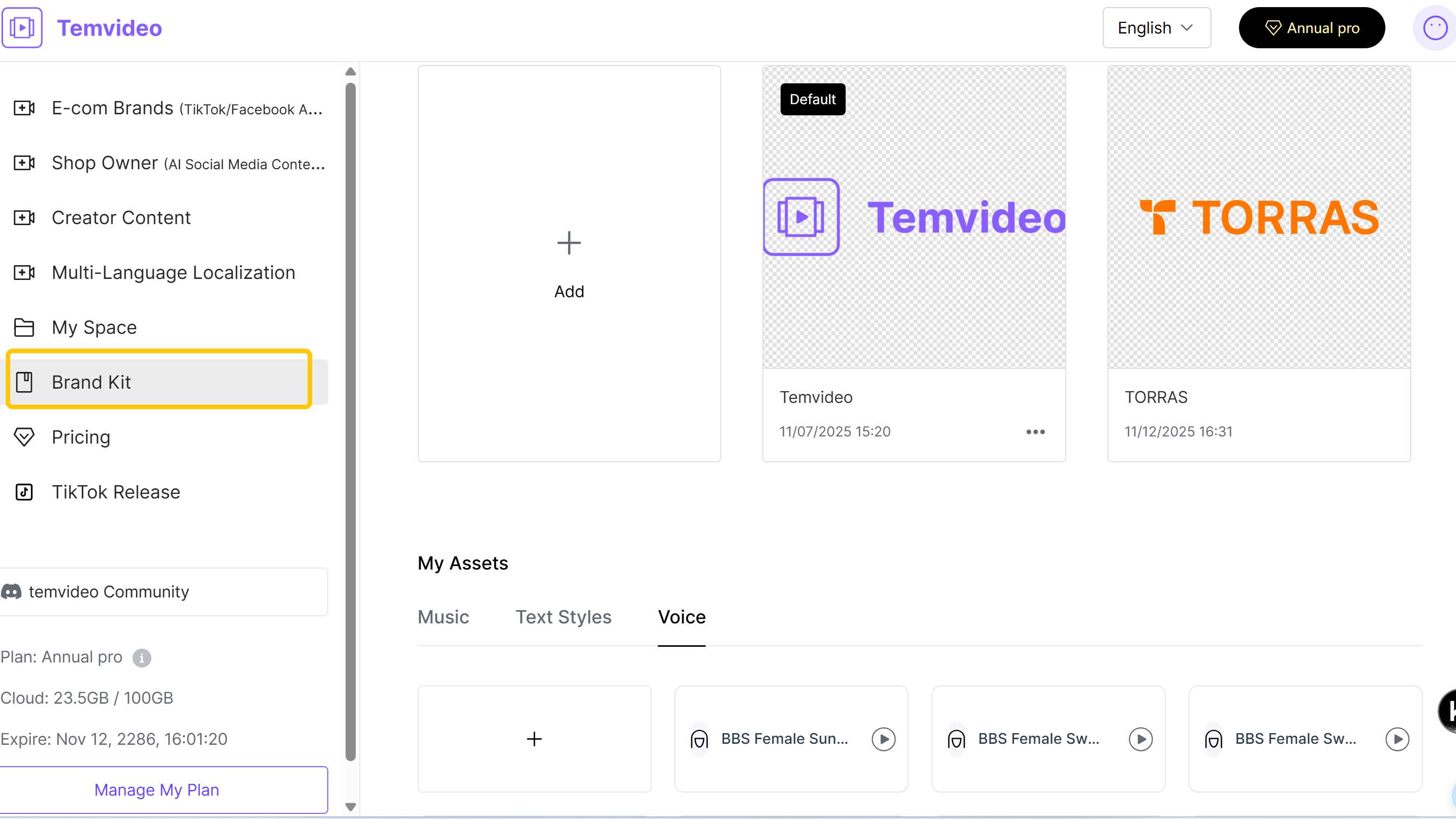Screen dimensions: 1456x819
Task: Click the plan info icon beside Annual pro
Action: click(x=141, y=657)
